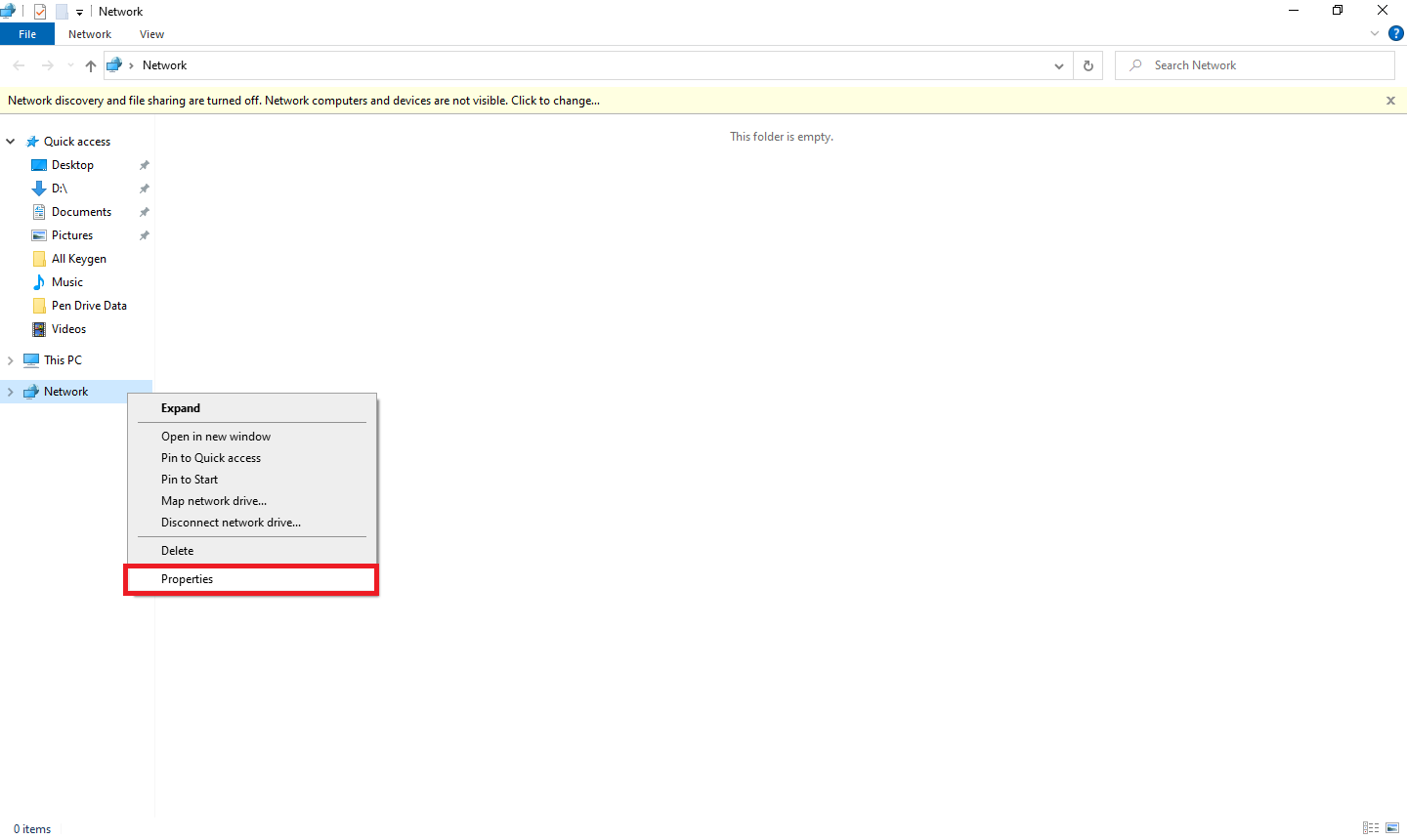Dismiss the network discovery notification bar
This screenshot has width=1407, height=840.
[x=1390, y=101]
